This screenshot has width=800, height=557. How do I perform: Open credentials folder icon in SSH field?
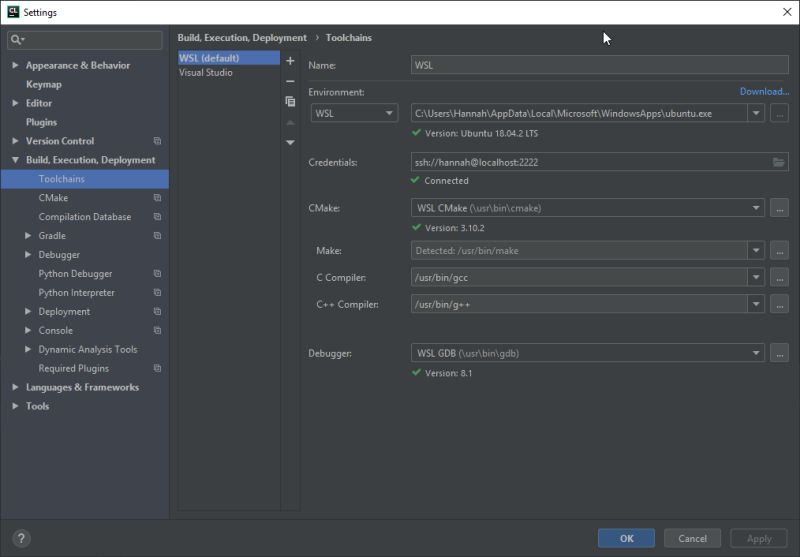[778, 162]
